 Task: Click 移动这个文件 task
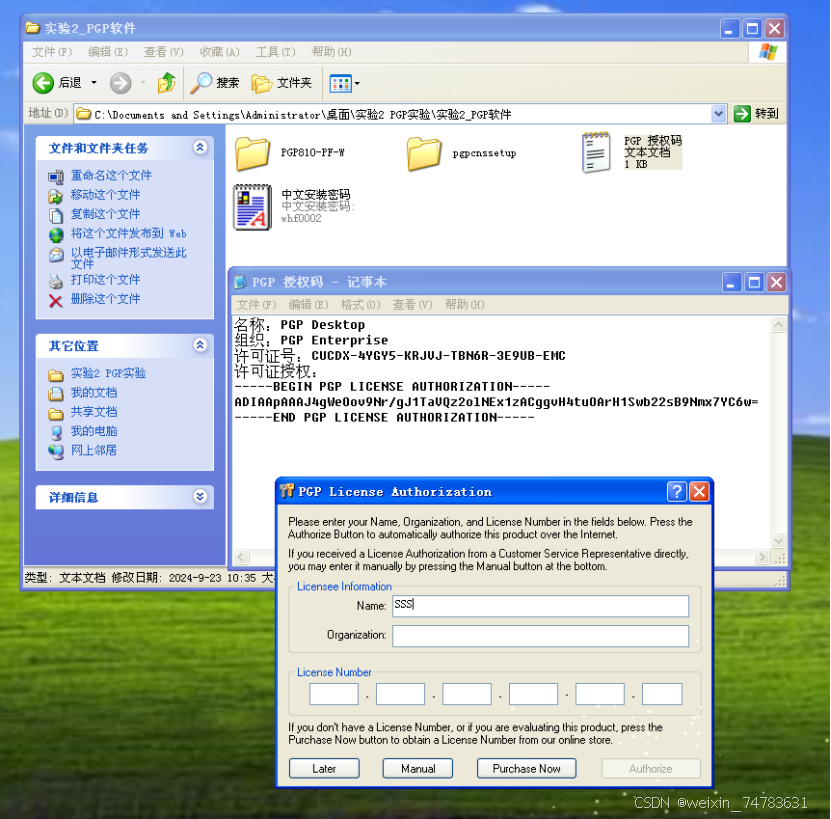[x=105, y=195]
